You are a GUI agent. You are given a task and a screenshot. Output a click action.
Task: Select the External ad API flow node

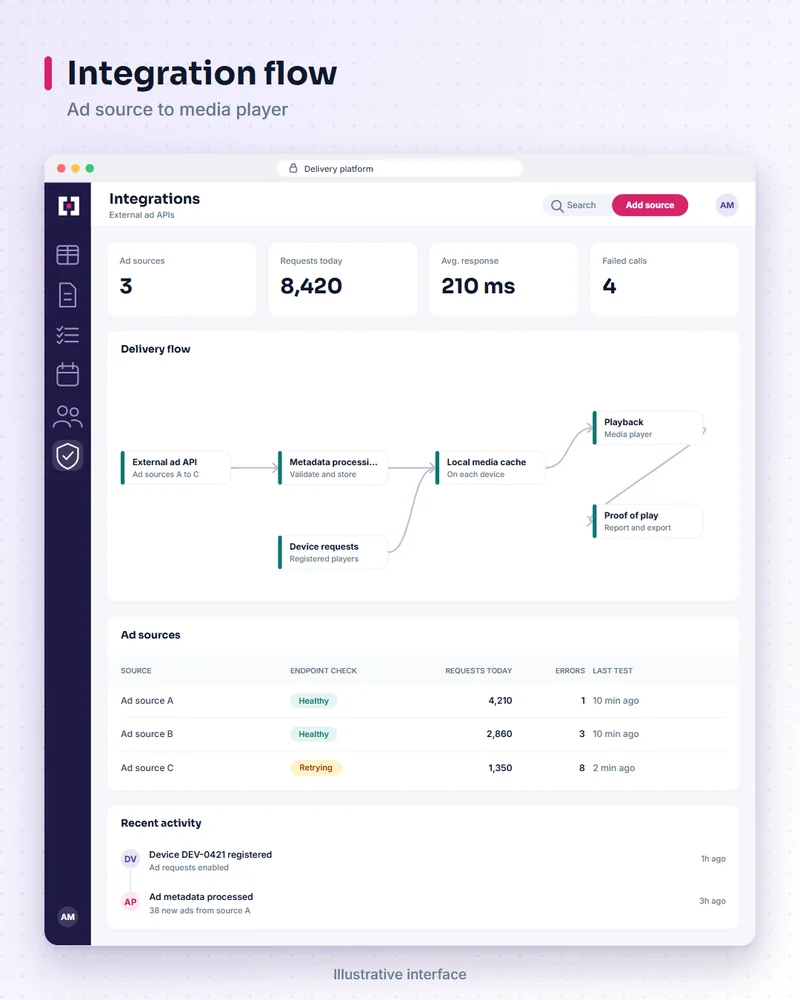tap(175, 468)
